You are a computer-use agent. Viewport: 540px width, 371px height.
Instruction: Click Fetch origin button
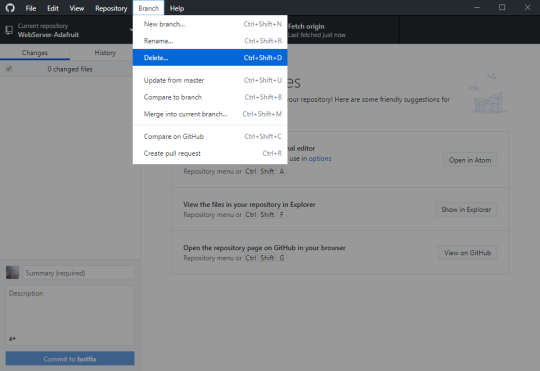tap(343, 30)
